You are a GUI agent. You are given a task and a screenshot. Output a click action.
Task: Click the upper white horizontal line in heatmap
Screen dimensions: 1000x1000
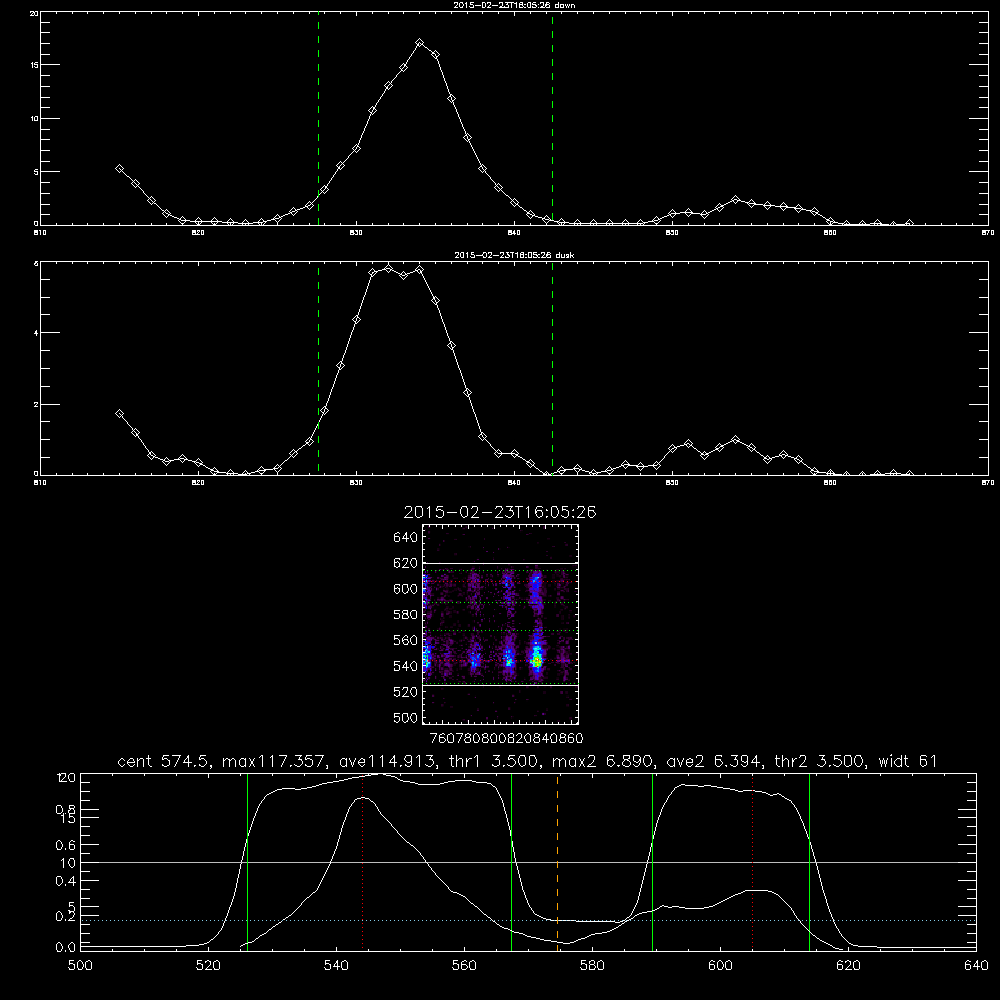click(500, 563)
